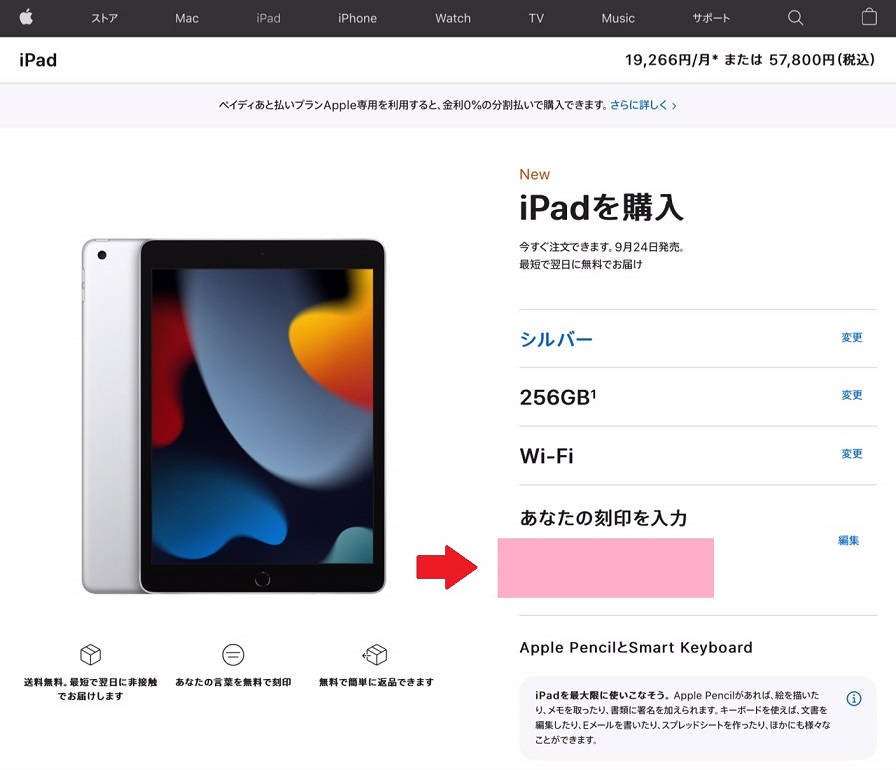Change the シルバー color selection
The width and height of the screenshot is (896, 770).
(x=851, y=338)
